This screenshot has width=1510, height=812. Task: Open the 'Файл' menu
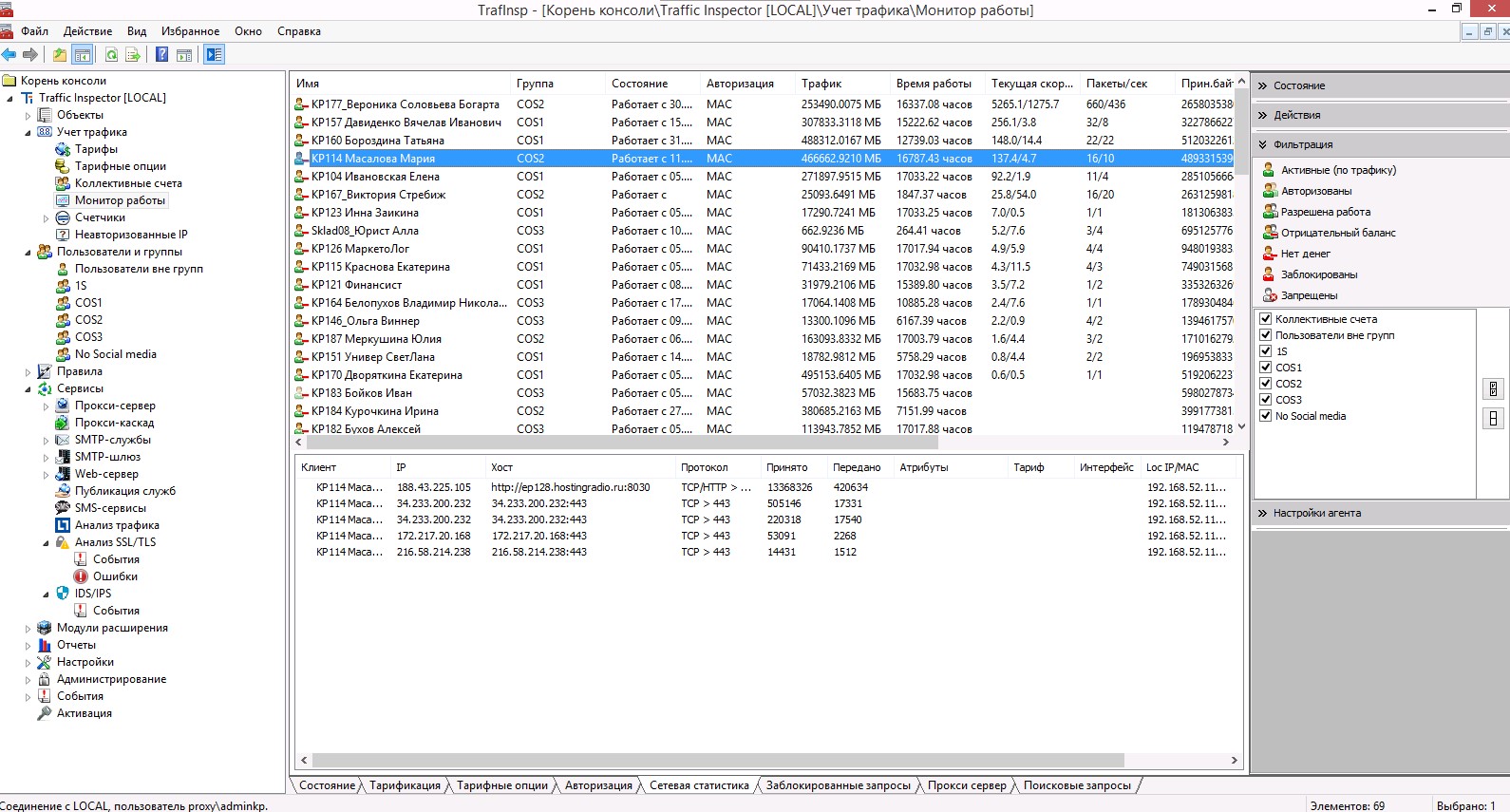point(34,31)
